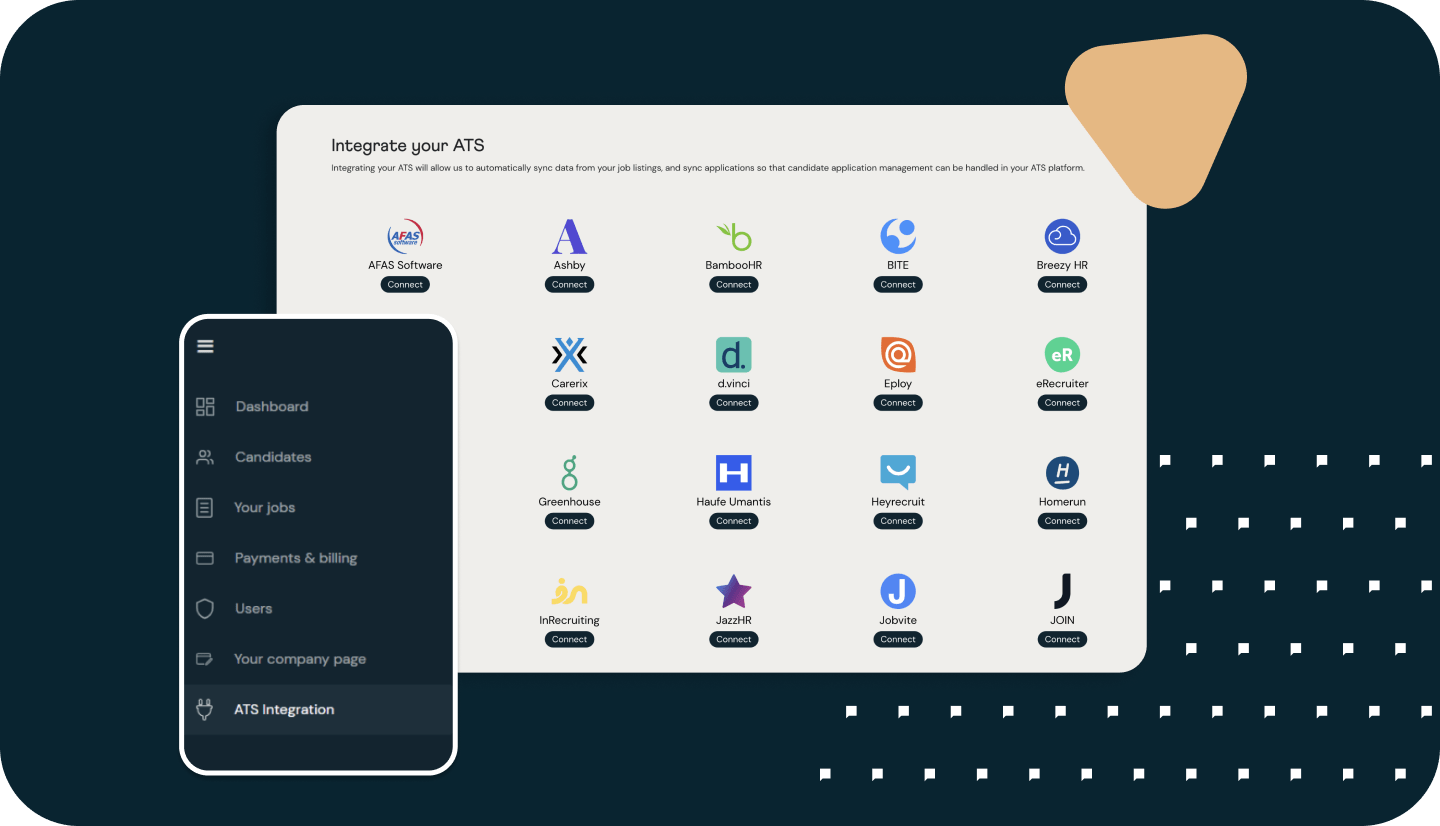This screenshot has width=1440, height=826.
Task: Connect InRecruiting integration
Action: coord(569,639)
